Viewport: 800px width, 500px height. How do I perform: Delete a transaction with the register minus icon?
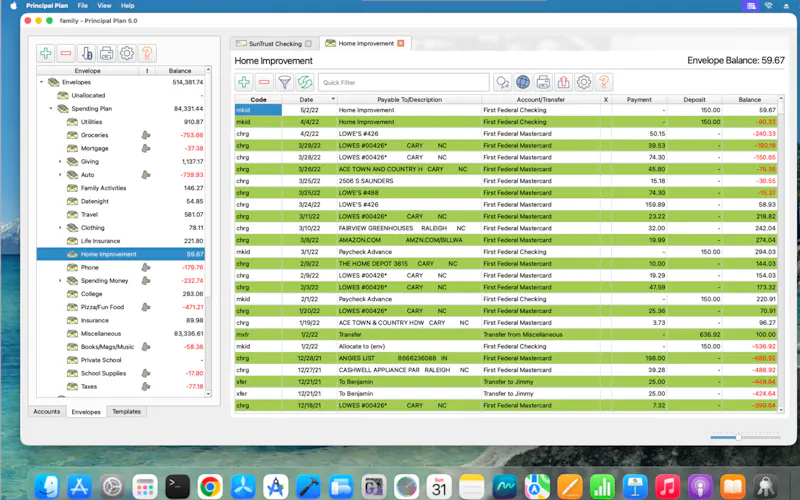click(x=264, y=82)
